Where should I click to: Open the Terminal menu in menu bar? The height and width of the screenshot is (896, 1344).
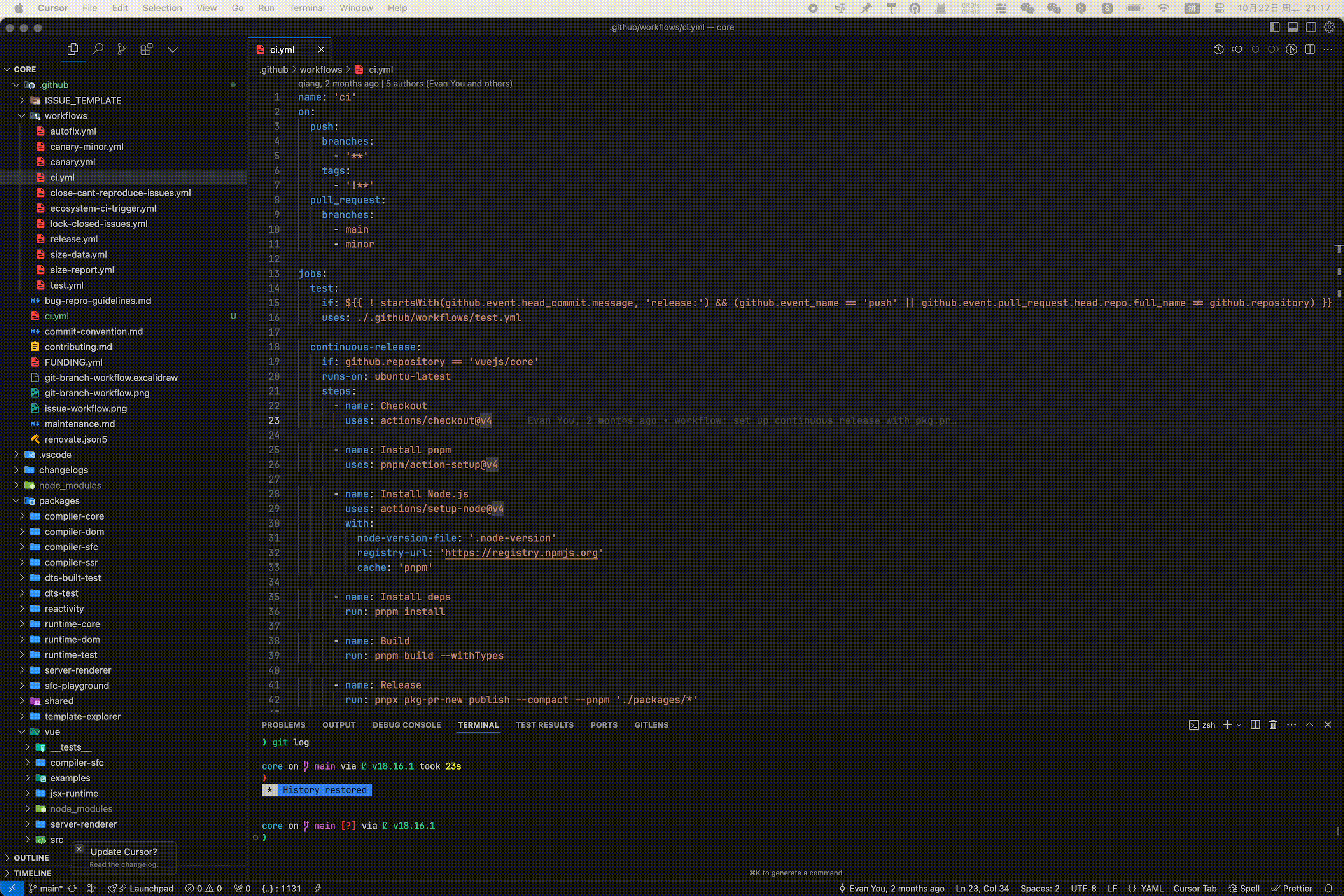pos(307,8)
